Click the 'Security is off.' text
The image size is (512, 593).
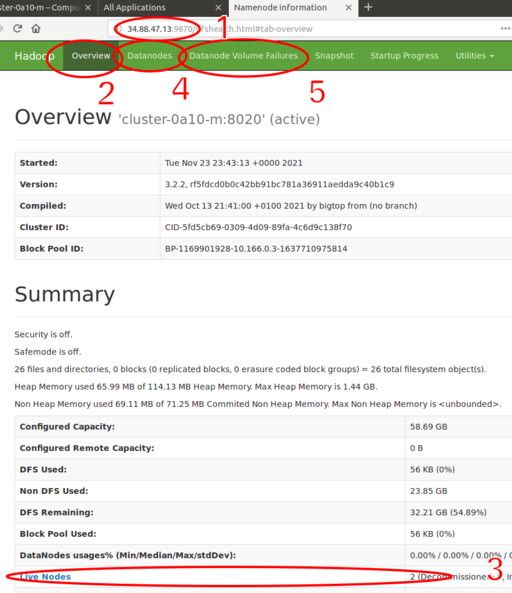pyautogui.click(x=43, y=334)
